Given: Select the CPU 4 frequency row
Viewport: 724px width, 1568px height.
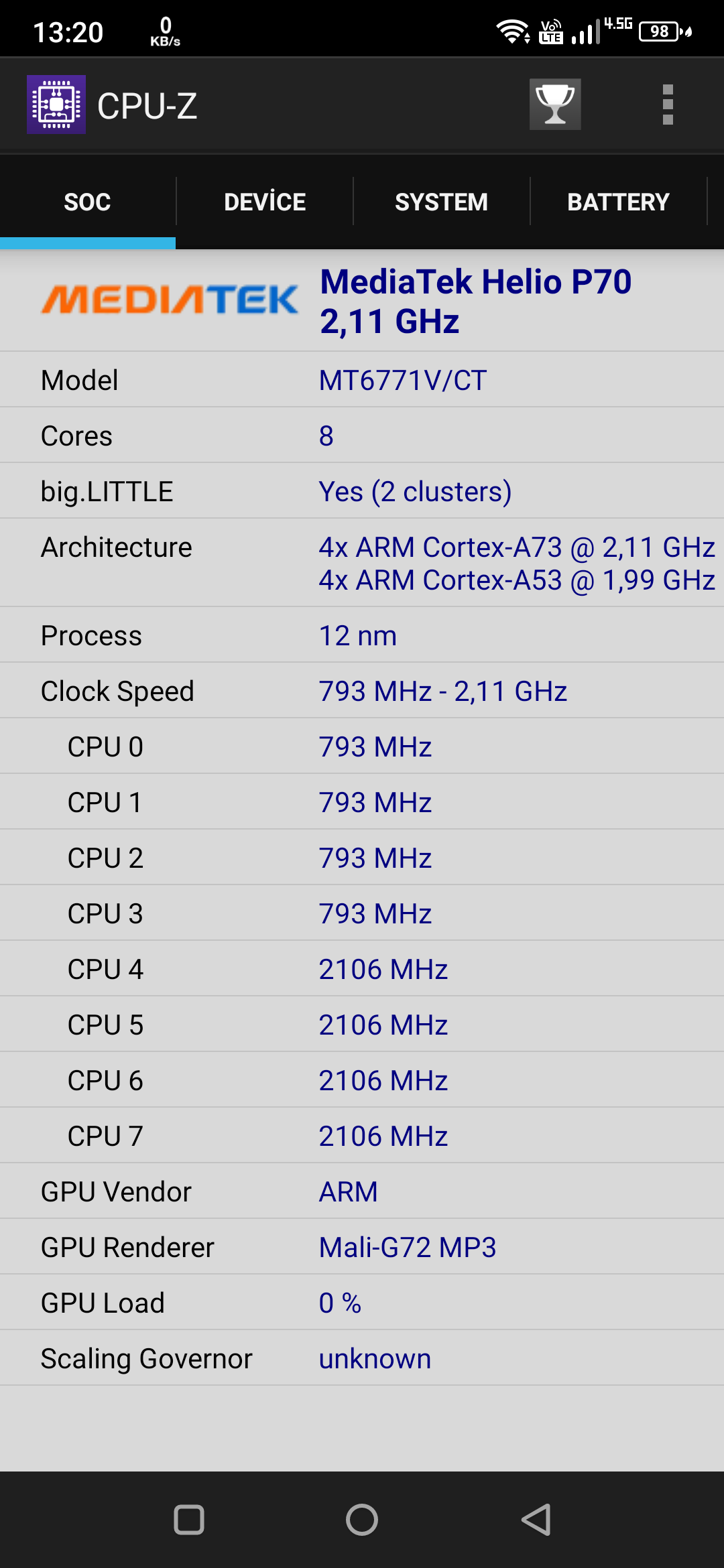Looking at the screenshot, I should [x=362, y=969].
